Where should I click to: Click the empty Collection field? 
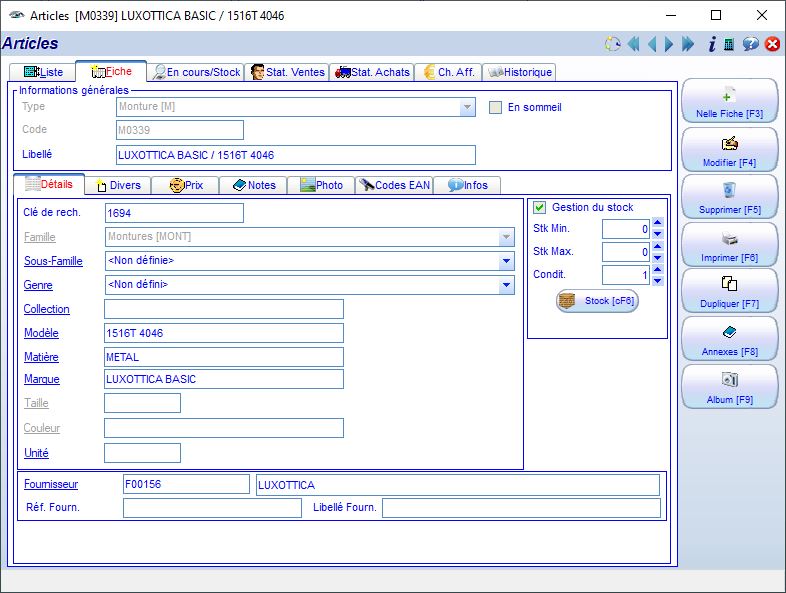click(x=224, y=309)
